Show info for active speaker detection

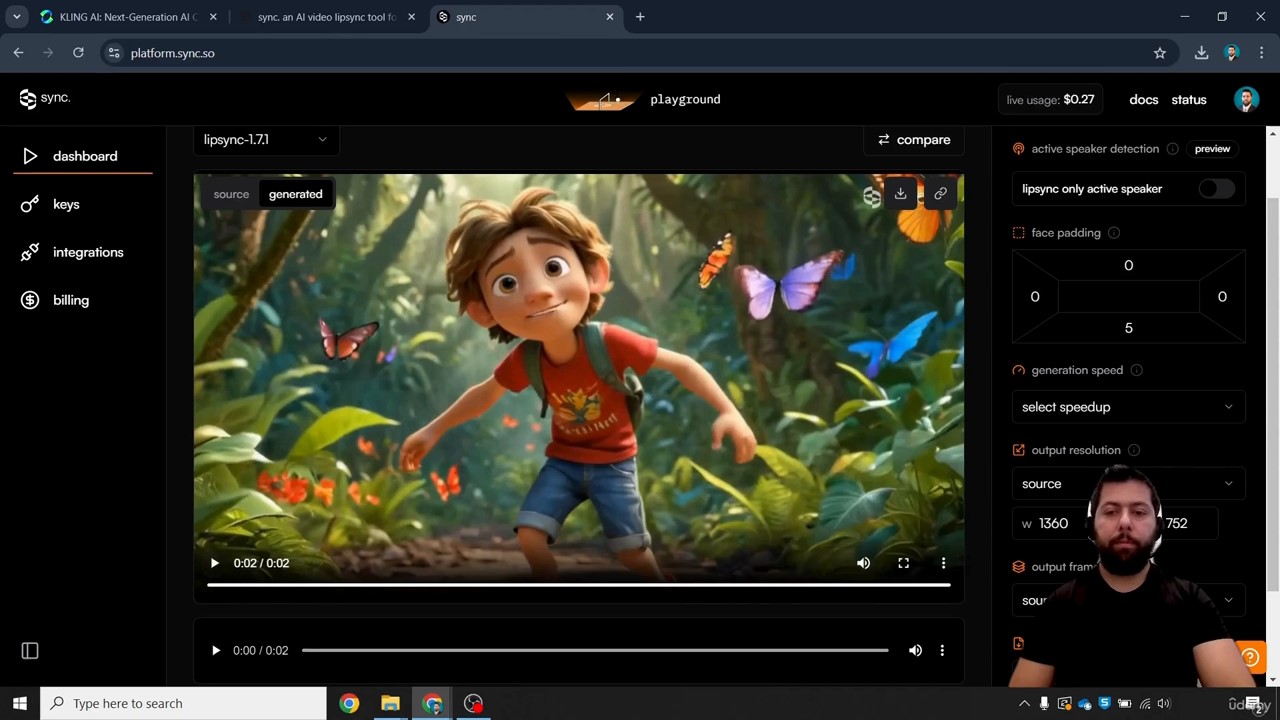(x=1172, y=149)
